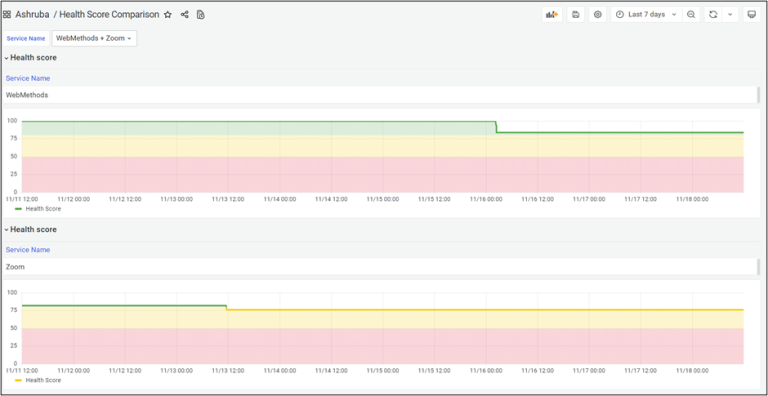The height and width of the screenshot is (396, 768).
Task: Save the dashboard with disk icon
Action: pyautogui.click(x=576, y=15)
